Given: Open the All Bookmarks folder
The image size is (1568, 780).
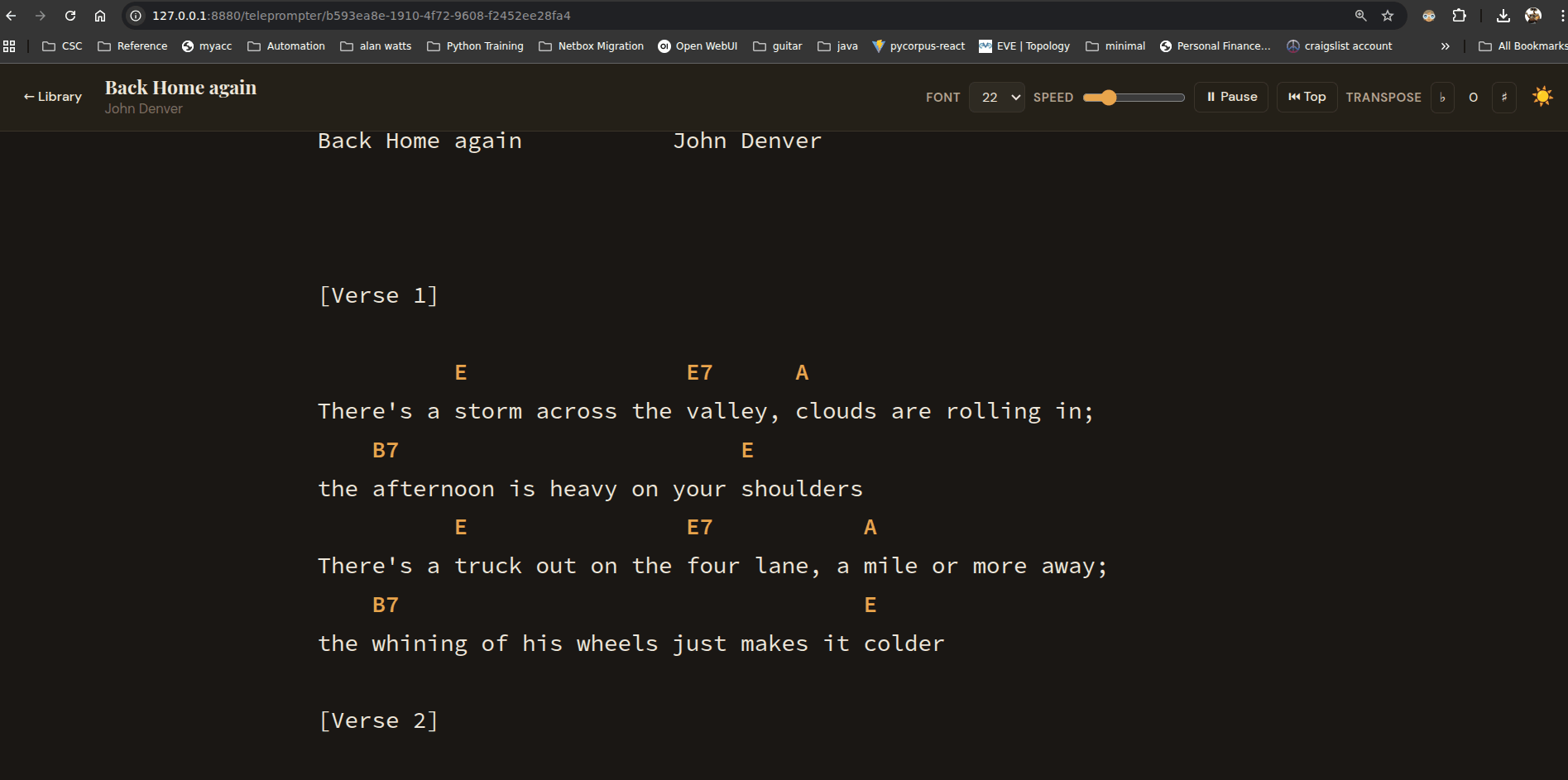Looking at the screenshot, I should 1522,46.
